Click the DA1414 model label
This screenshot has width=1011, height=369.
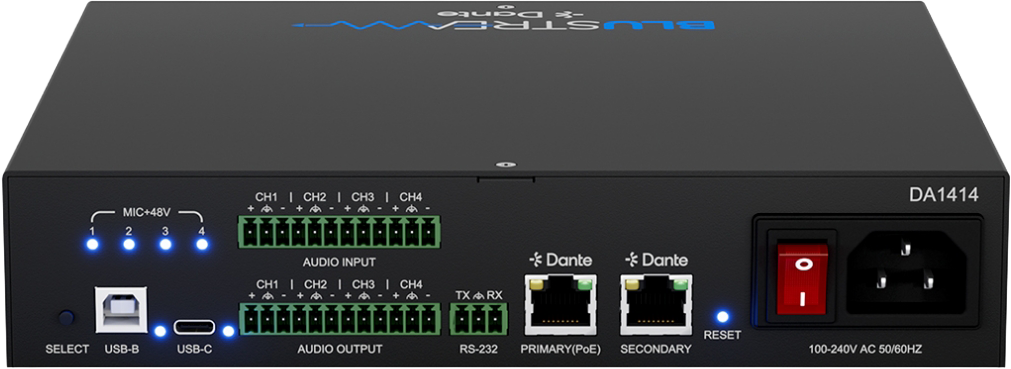coord(954,195)
